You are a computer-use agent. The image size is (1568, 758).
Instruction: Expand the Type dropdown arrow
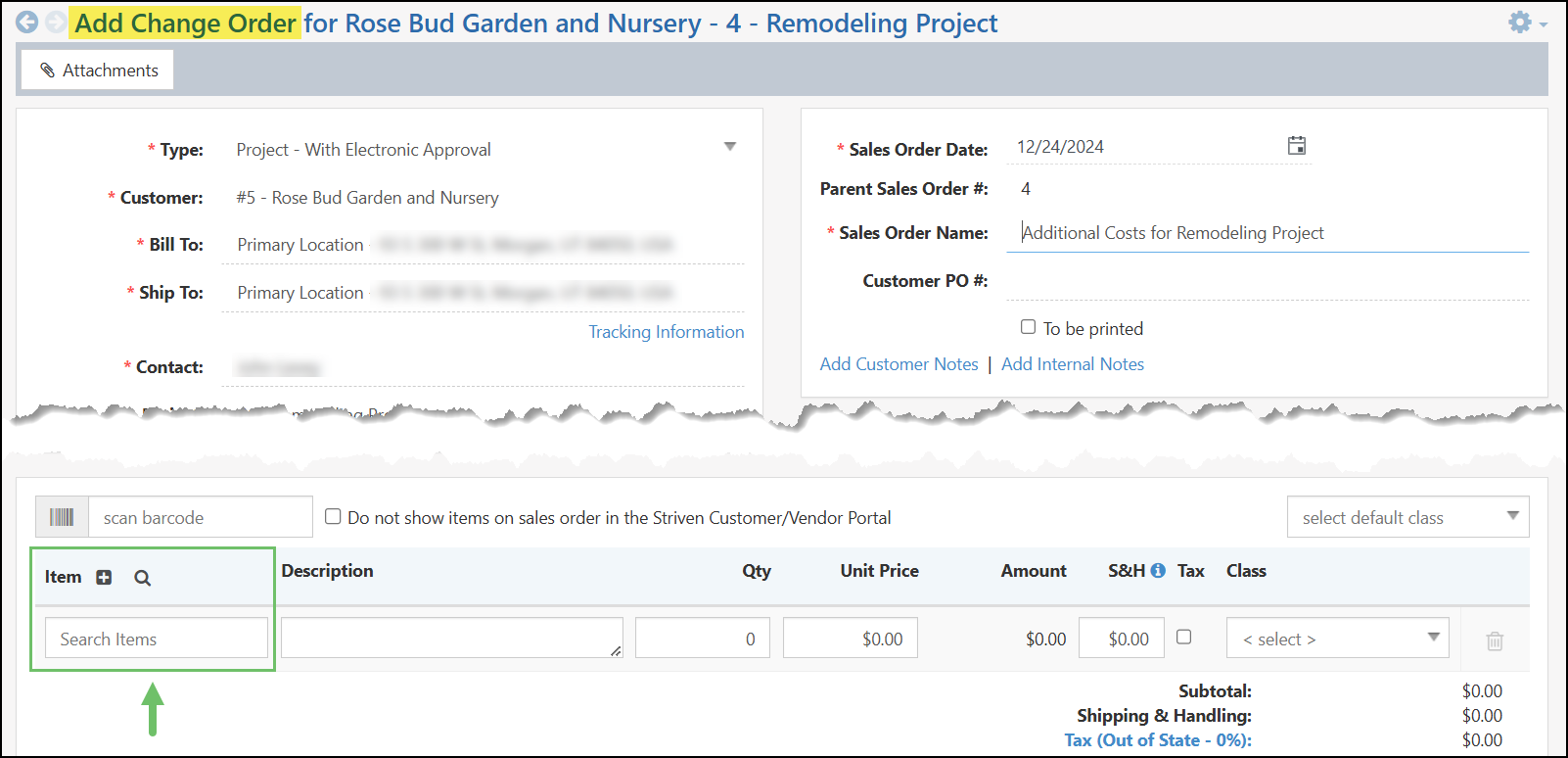[729, 147]
